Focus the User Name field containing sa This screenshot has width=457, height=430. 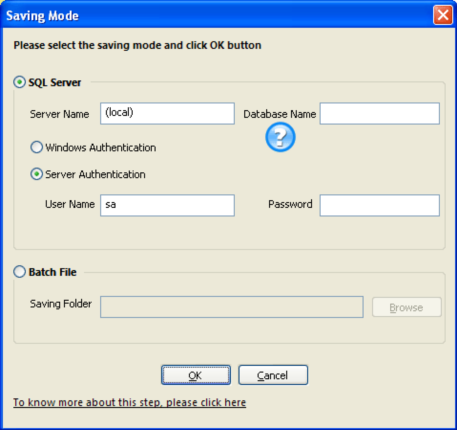point(167,205)
